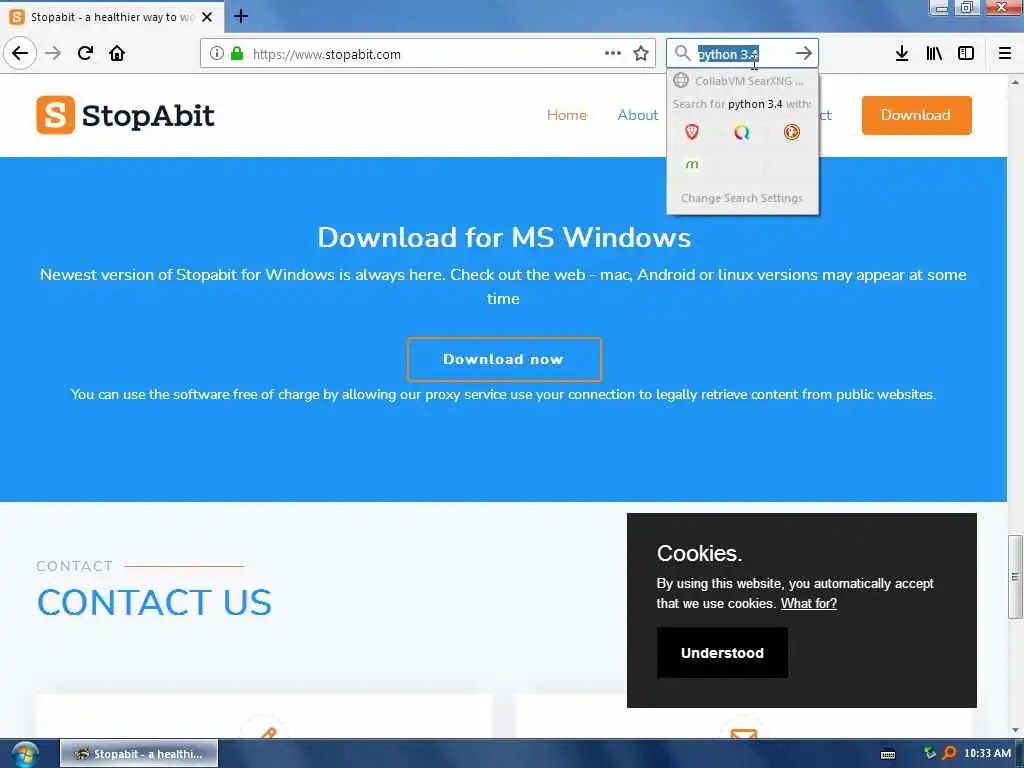1024x768 pixels.
Task: Search with the green 'm' engine icon
Action: point(692,164)
